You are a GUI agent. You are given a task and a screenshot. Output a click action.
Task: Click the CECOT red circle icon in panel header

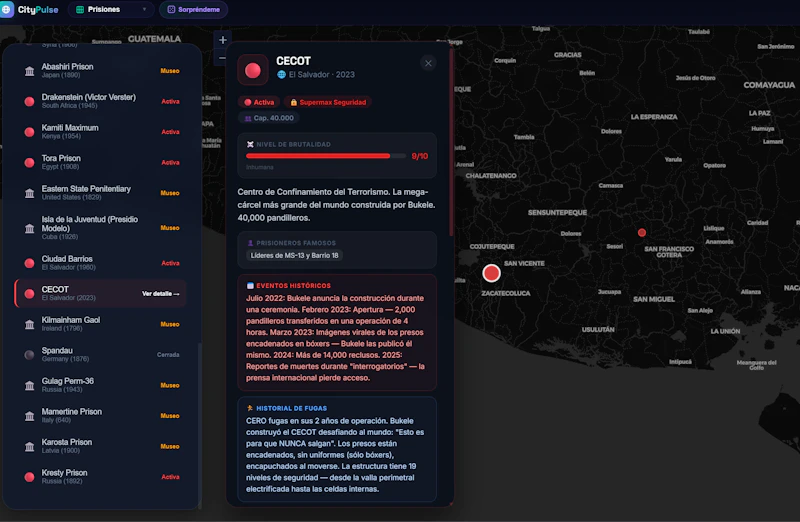pyautogui.click(x=253, y=70)
